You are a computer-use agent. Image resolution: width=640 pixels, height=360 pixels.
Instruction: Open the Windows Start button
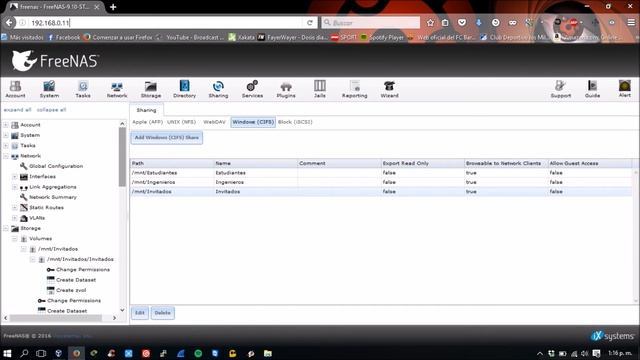click(x=7, y=353)
